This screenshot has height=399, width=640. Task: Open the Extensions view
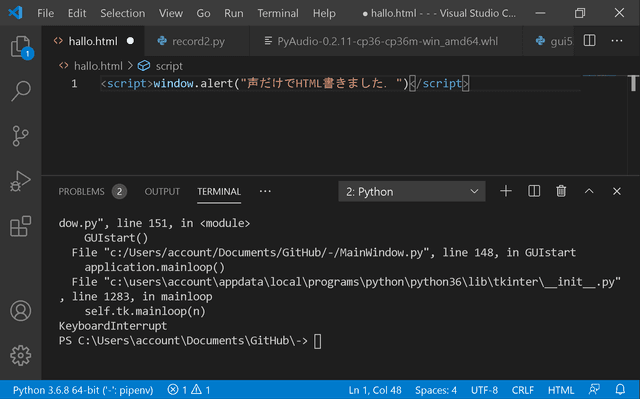20,226
